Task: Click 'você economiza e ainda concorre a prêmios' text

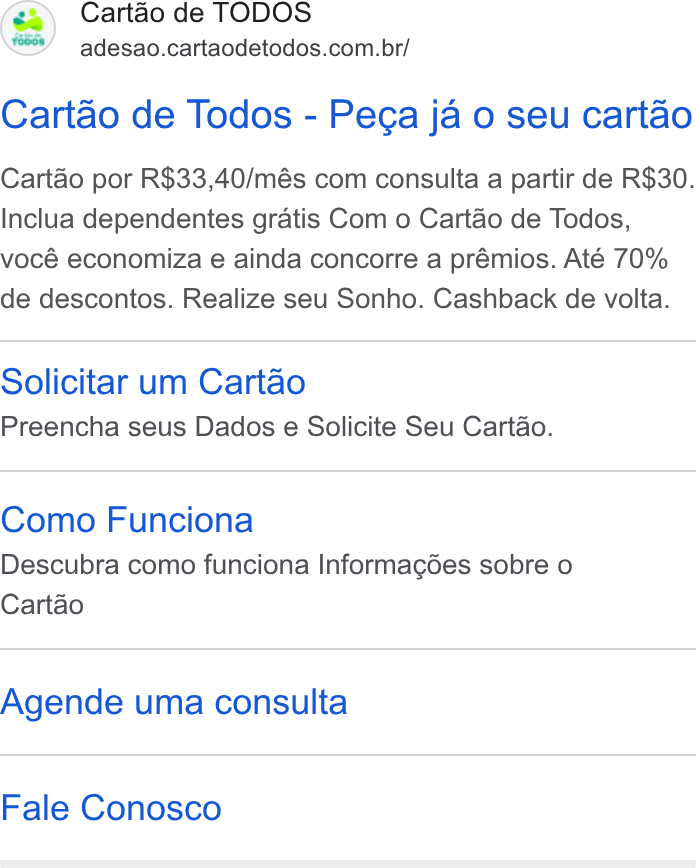Action: 277,259
